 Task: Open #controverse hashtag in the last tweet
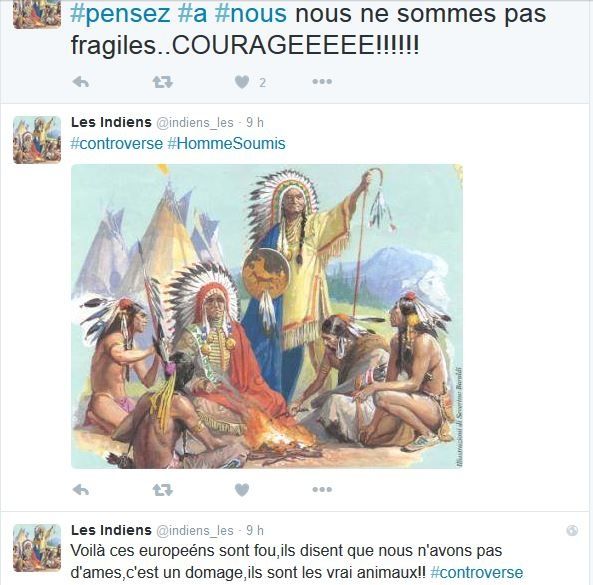click(477, 573)
